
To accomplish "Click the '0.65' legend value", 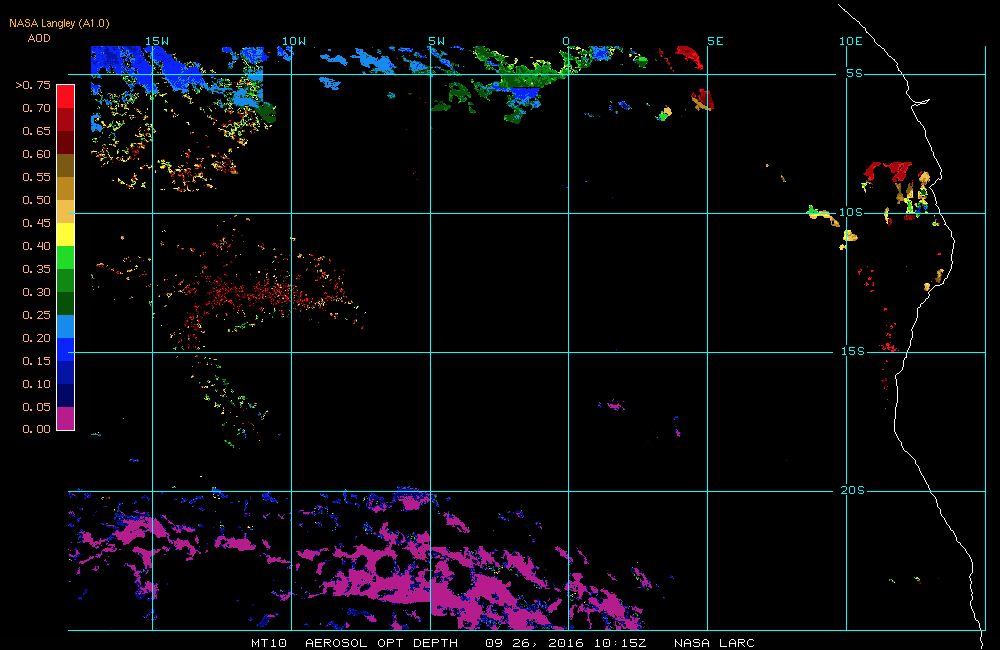I will point(36,131).
